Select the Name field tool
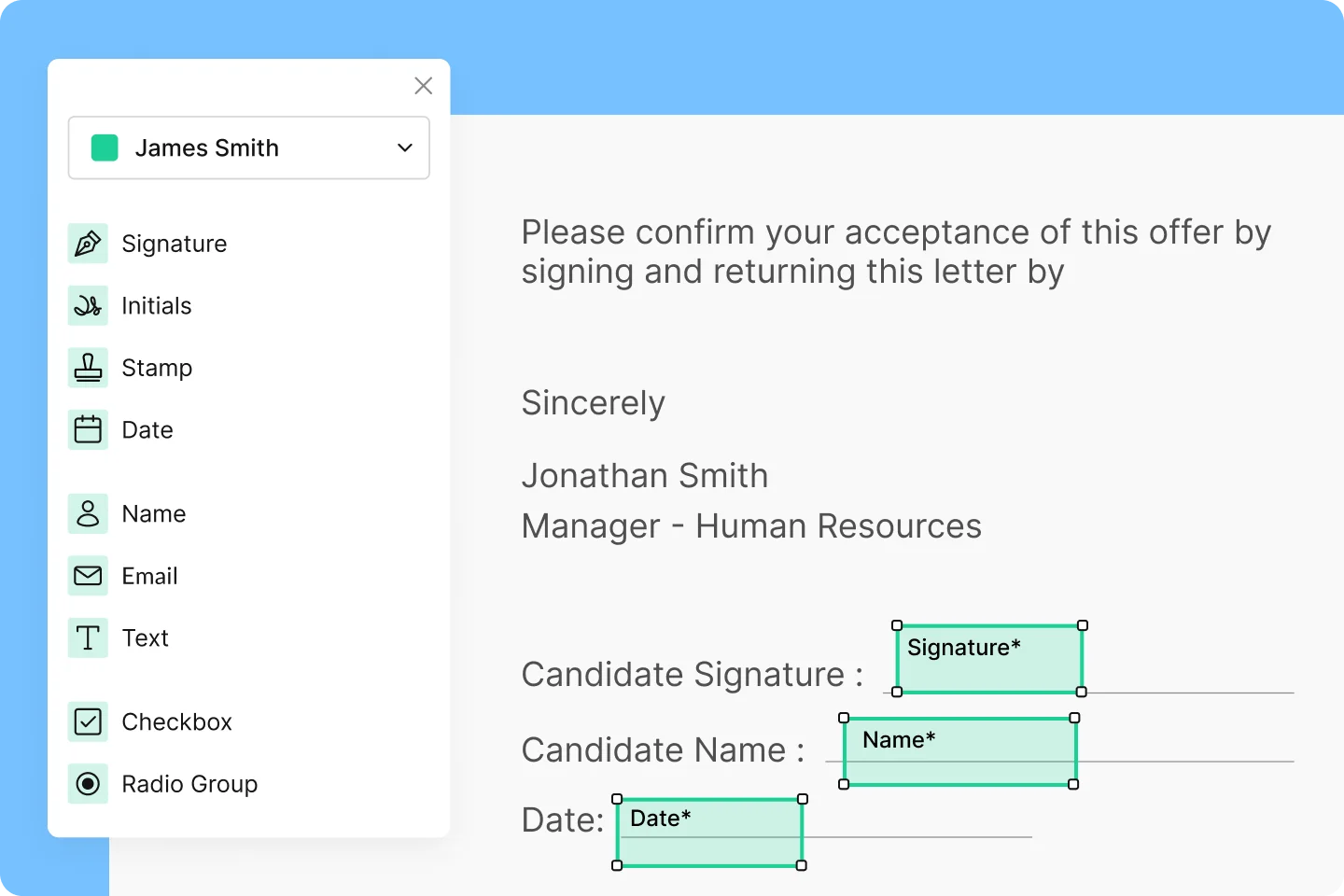 click(153, 513)
